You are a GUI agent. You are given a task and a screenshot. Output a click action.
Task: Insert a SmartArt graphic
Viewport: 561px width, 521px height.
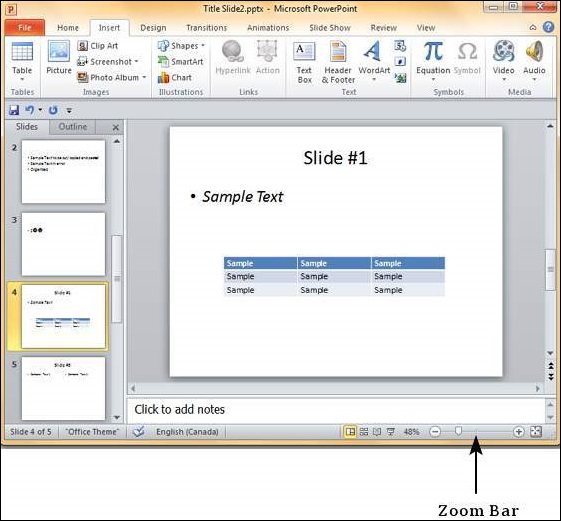click(x=181, y=62)
